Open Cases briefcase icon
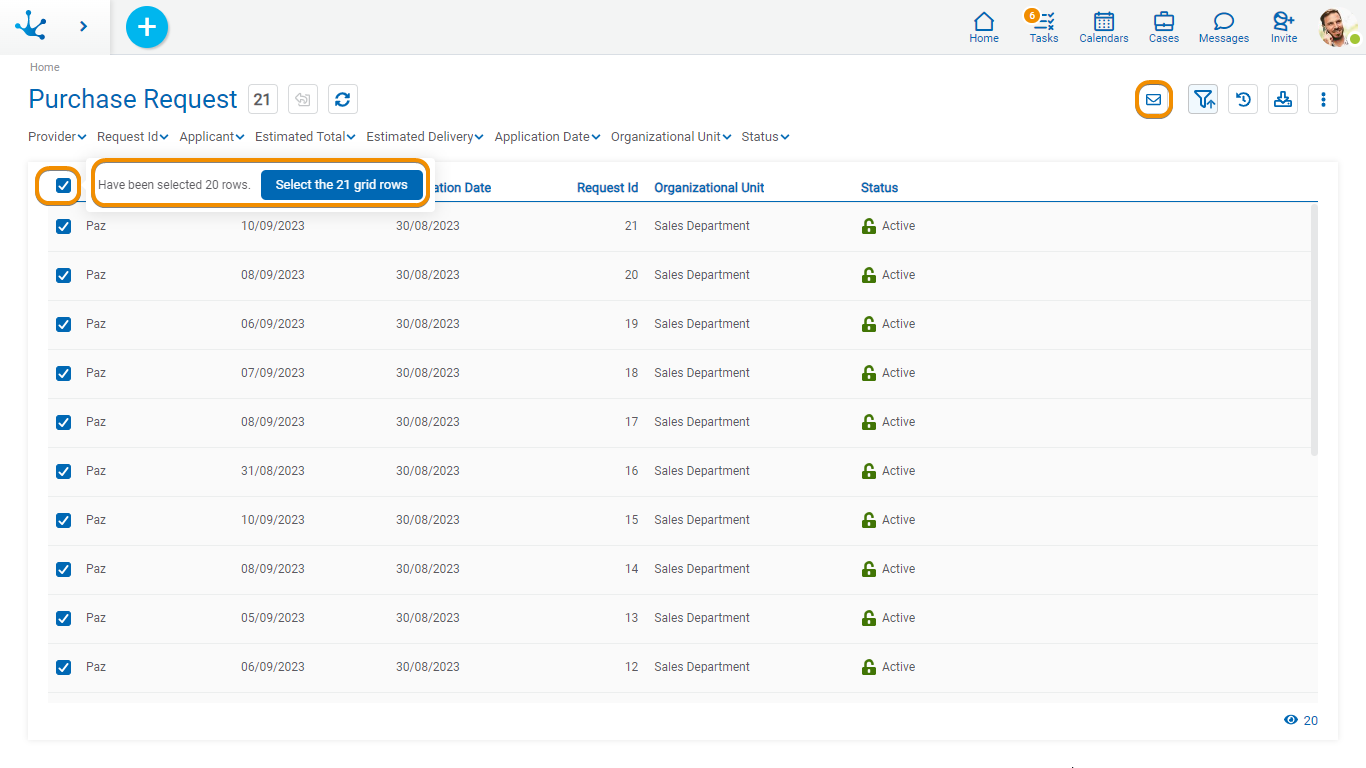1366x768 pixels. [x=1163, y=27]
